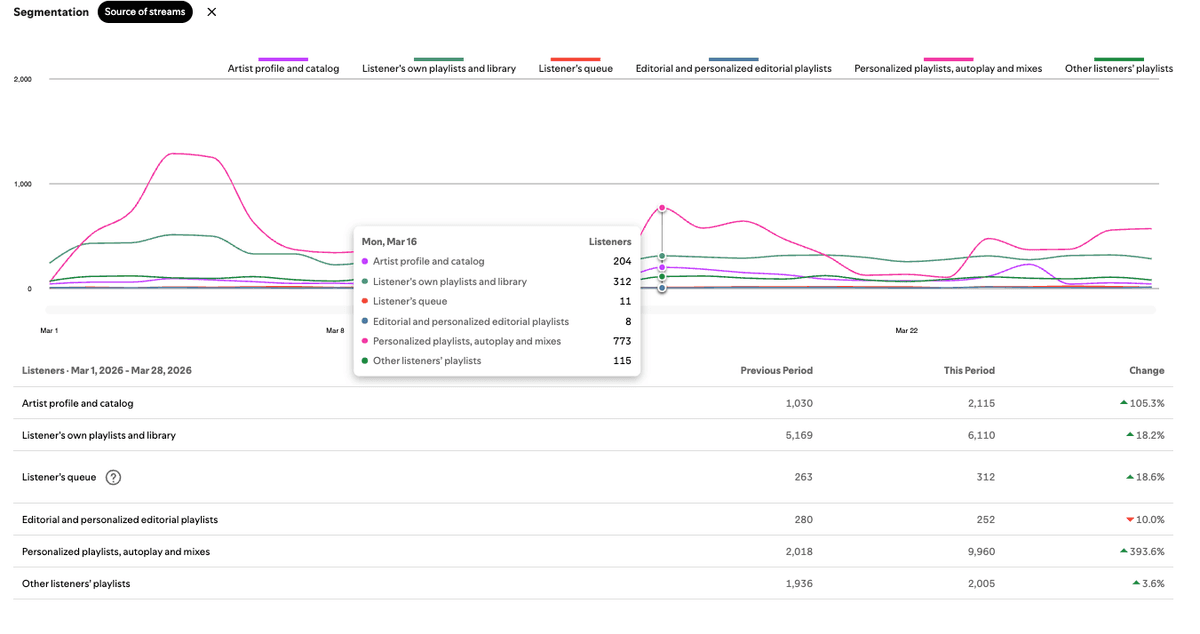
Task: Toggle Listener's queue series in the legend
Action: (x=575, y=69)
